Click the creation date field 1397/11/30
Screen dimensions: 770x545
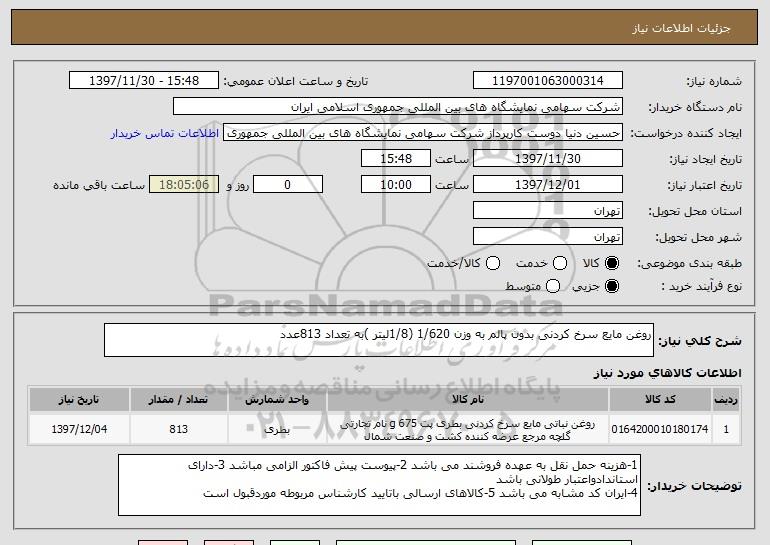[548, 159]
